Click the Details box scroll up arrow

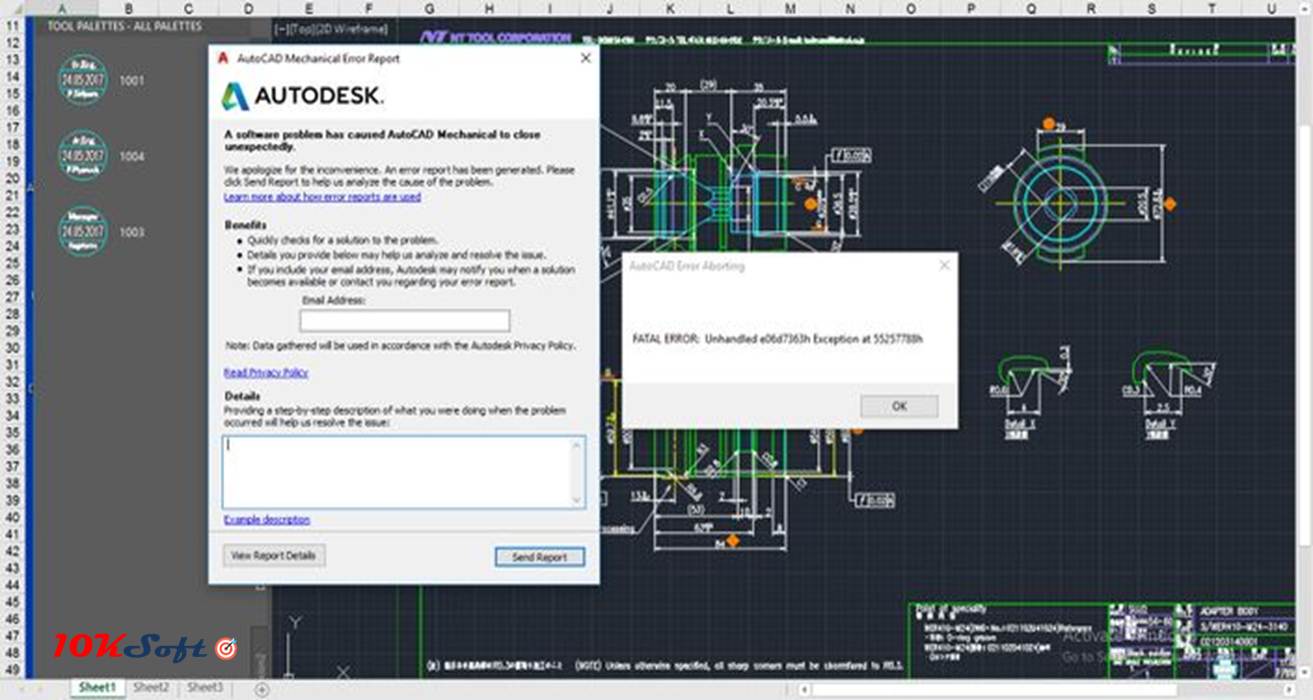point(577,445)
